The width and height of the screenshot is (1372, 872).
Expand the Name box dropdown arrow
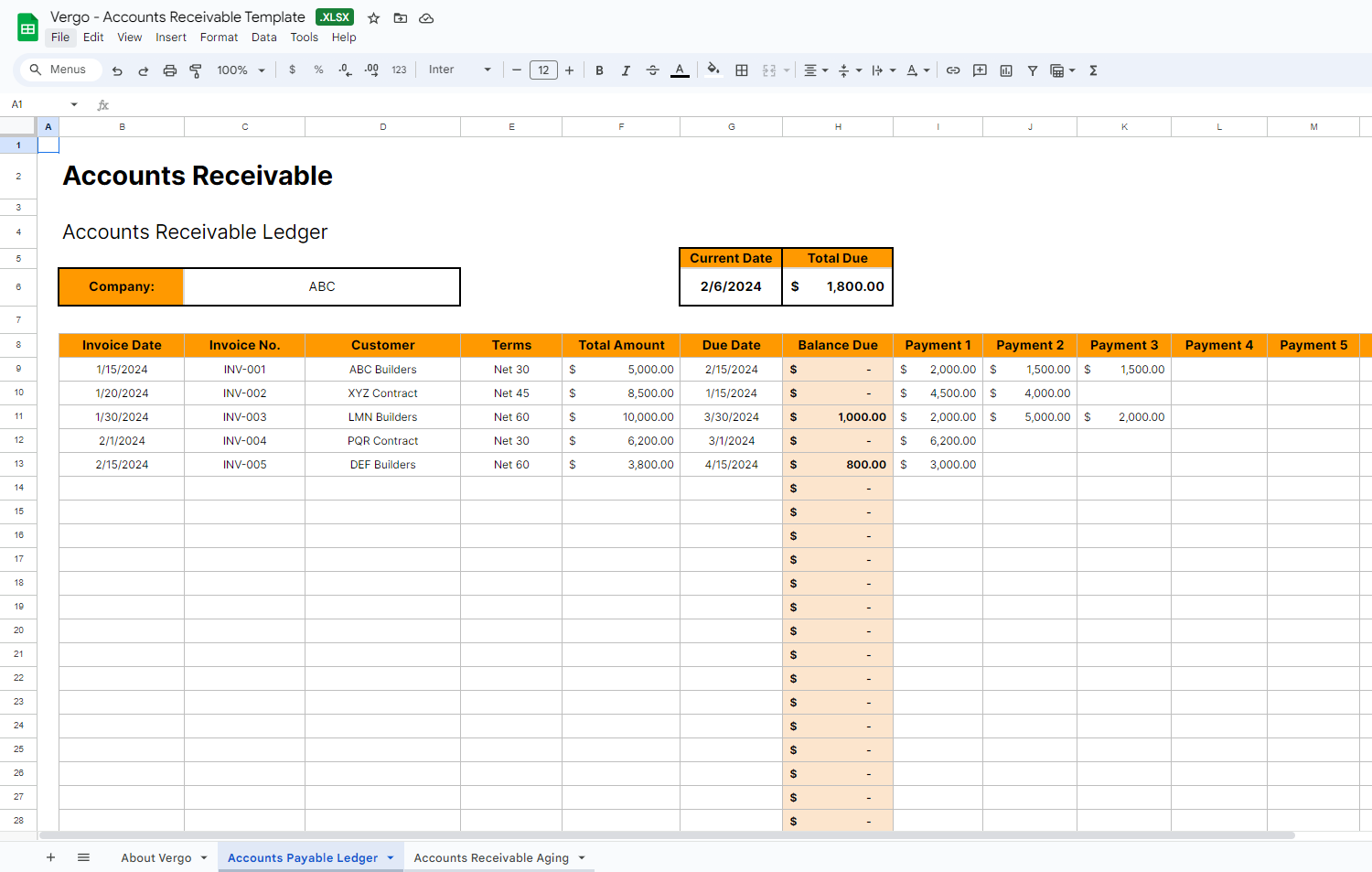(x=74, y=104)
